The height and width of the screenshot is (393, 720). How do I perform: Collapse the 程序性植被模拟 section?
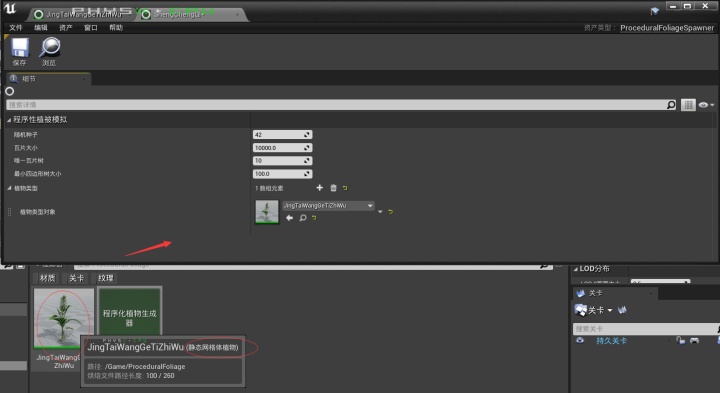click(9, 120)
